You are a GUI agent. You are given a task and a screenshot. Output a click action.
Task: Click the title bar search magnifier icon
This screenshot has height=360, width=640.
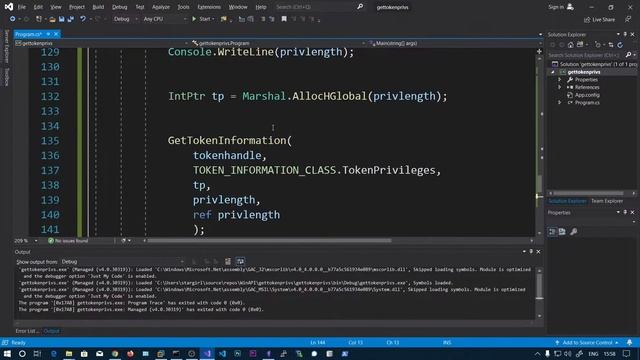(360, 7)
